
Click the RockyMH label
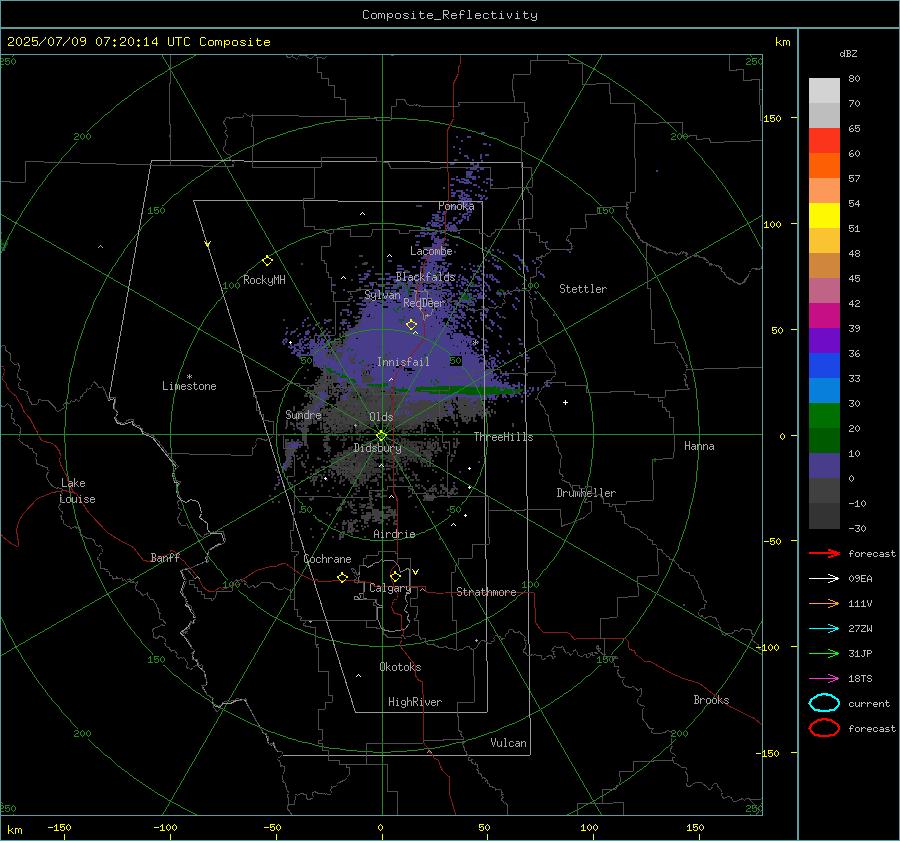[x=264, y=280]
